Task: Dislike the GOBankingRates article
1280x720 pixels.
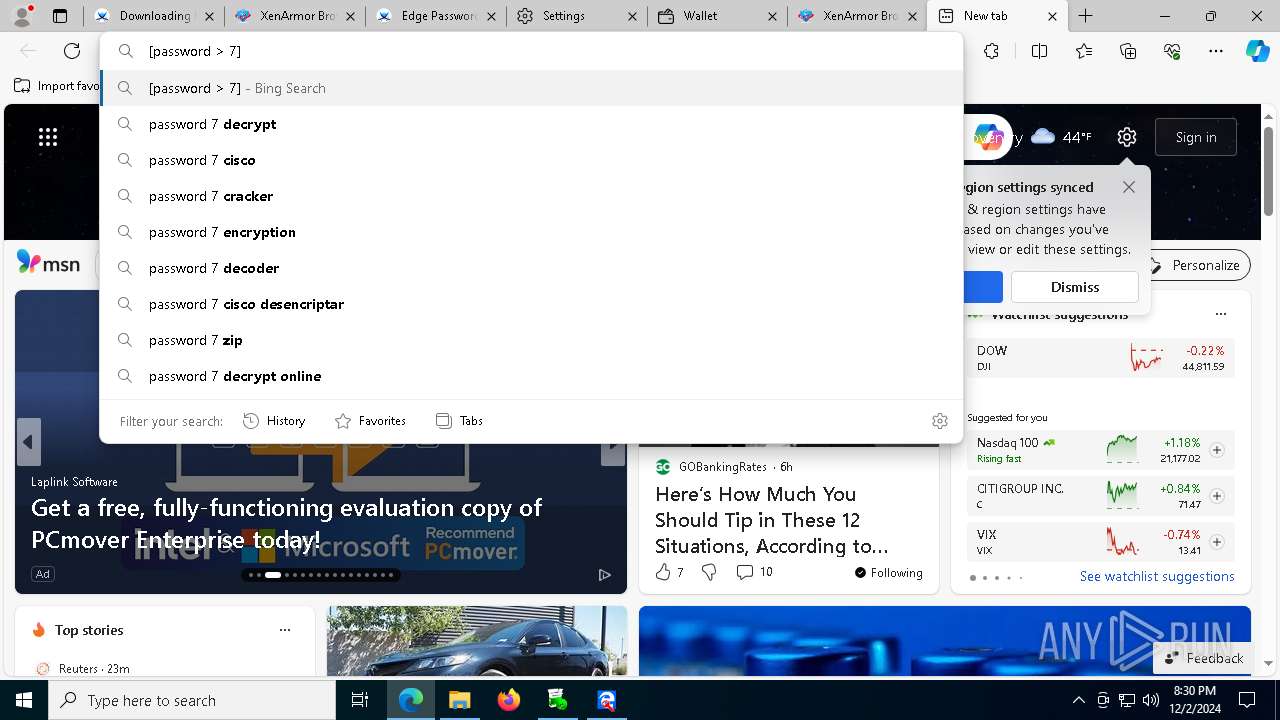Action: [x=709, y=572]
